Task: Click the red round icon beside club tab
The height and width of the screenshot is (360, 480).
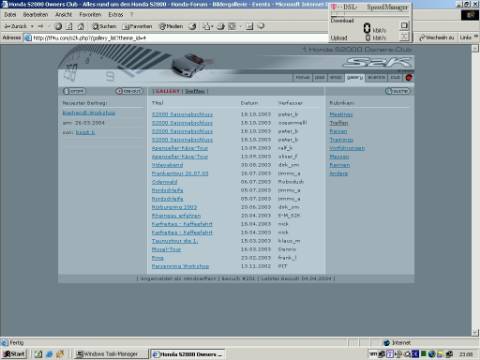Action: coord(409,77)
